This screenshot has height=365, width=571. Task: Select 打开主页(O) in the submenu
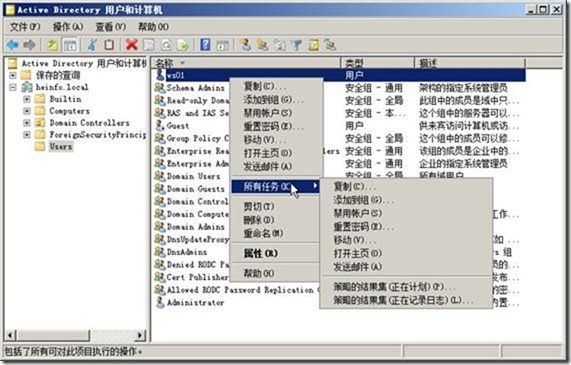pyautogui.click(x=406, y=253)
